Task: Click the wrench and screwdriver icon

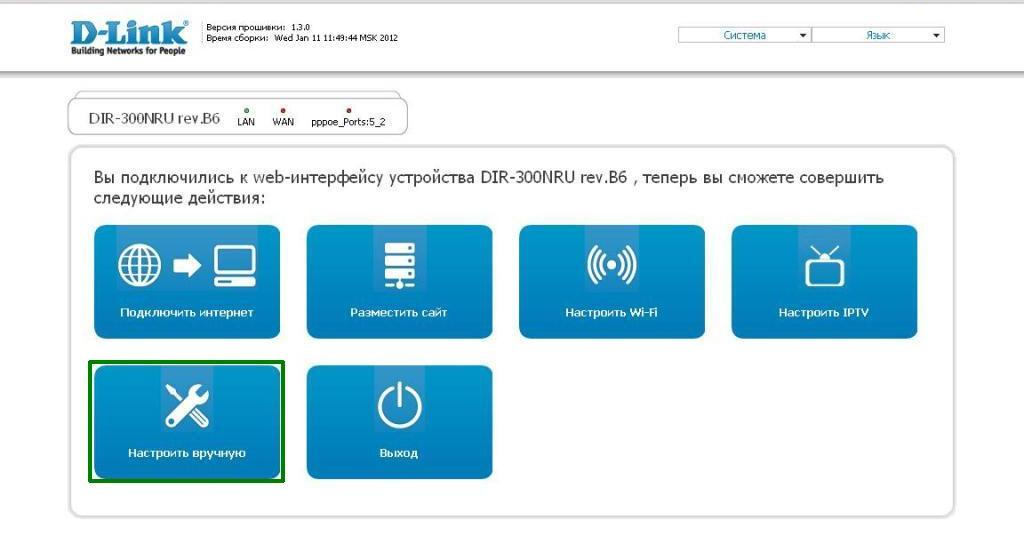Action: [187, 406]
